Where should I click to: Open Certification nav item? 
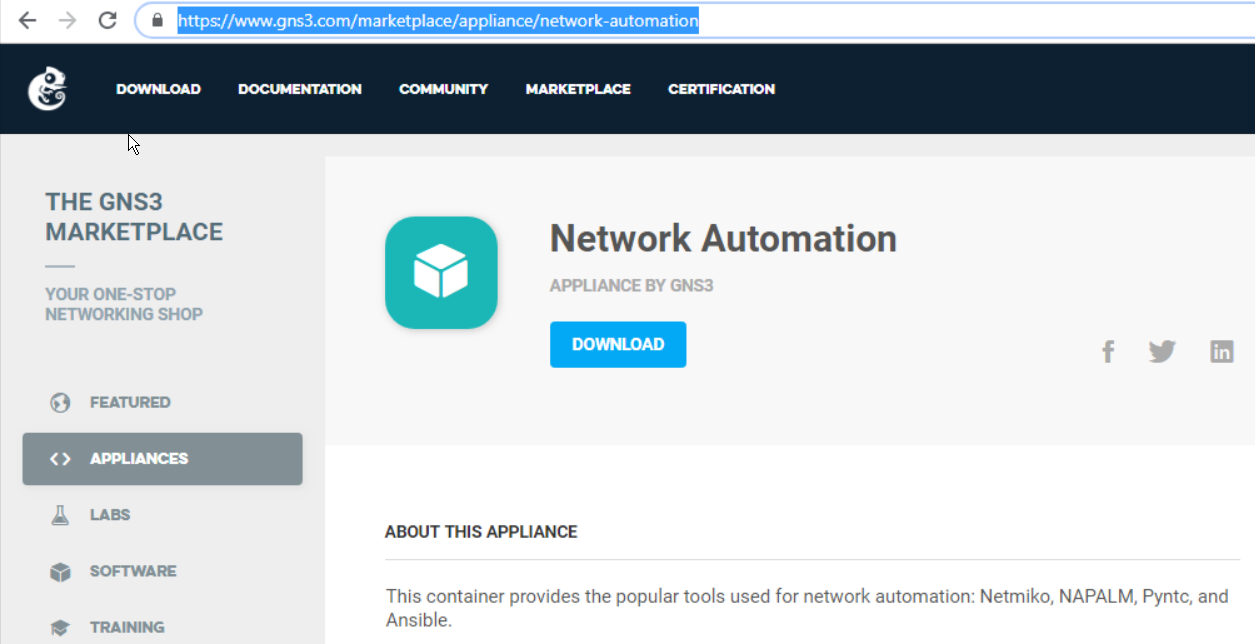point(721,89)
